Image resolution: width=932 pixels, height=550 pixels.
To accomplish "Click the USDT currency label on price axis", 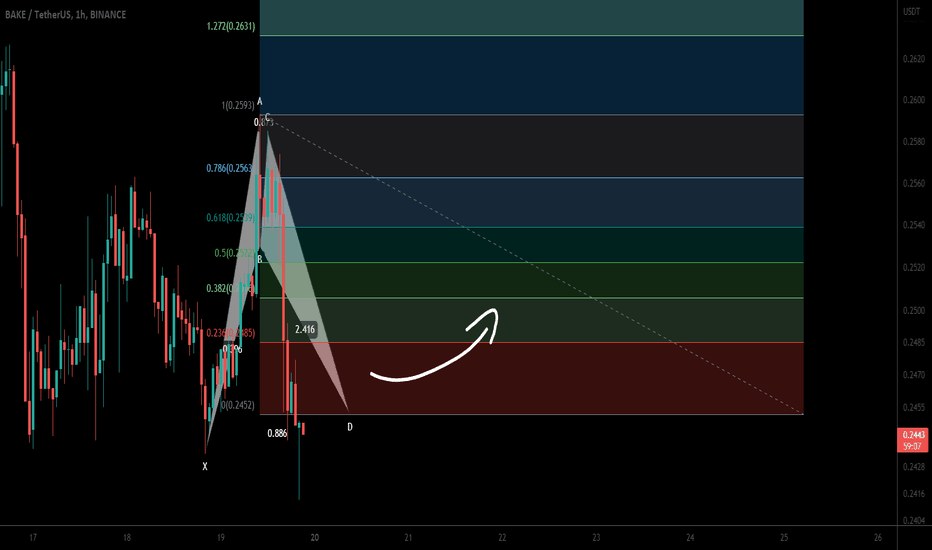I will pyautogui.click(x=912, y=11).
